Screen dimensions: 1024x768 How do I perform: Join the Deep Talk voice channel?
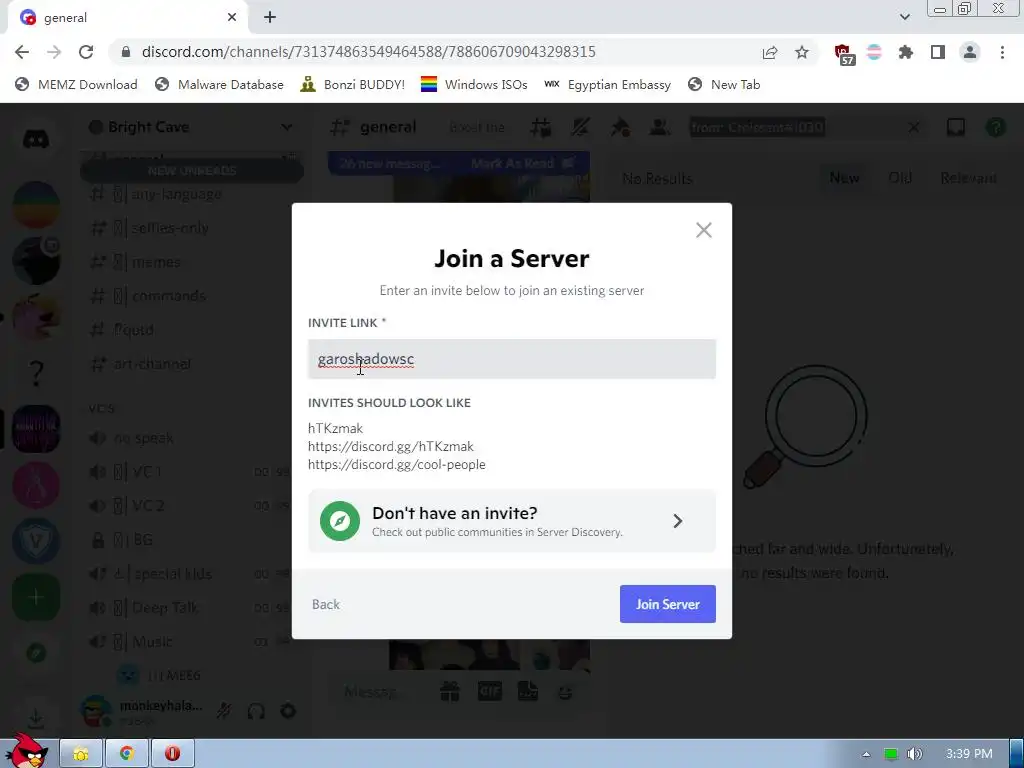[x=191, y=608]
